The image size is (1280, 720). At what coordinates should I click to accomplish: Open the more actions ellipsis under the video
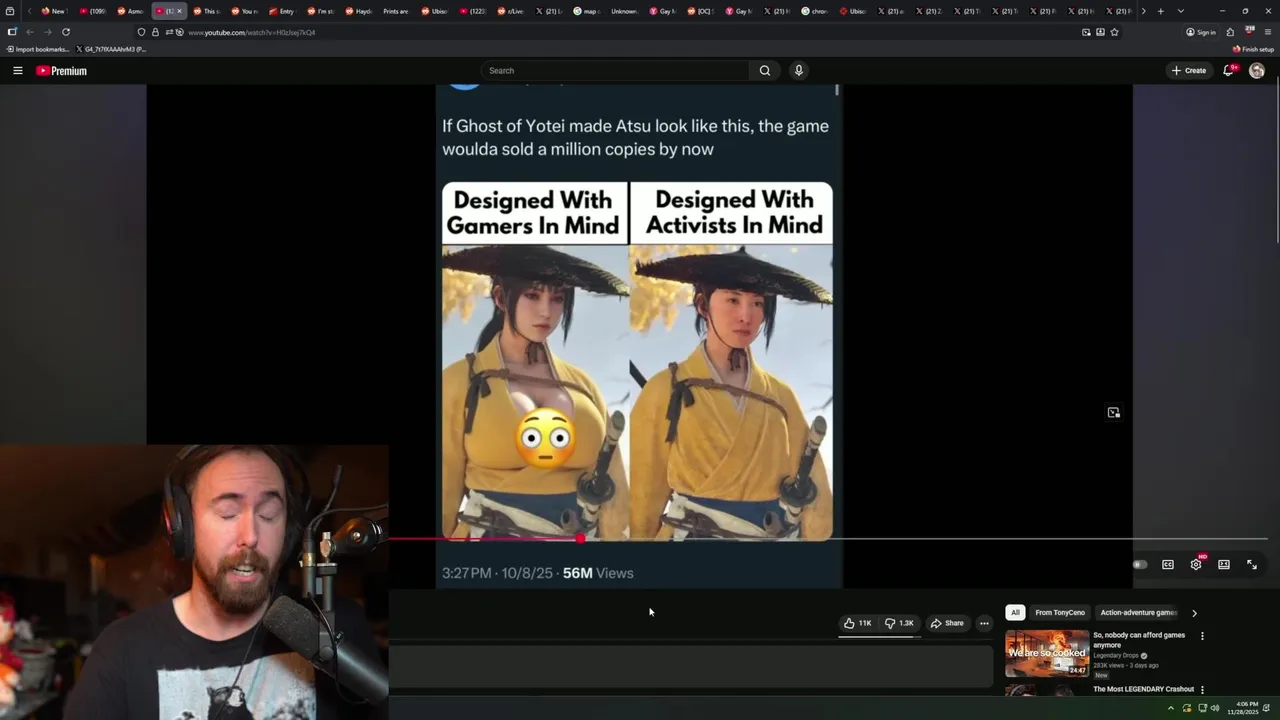[984, 623]
